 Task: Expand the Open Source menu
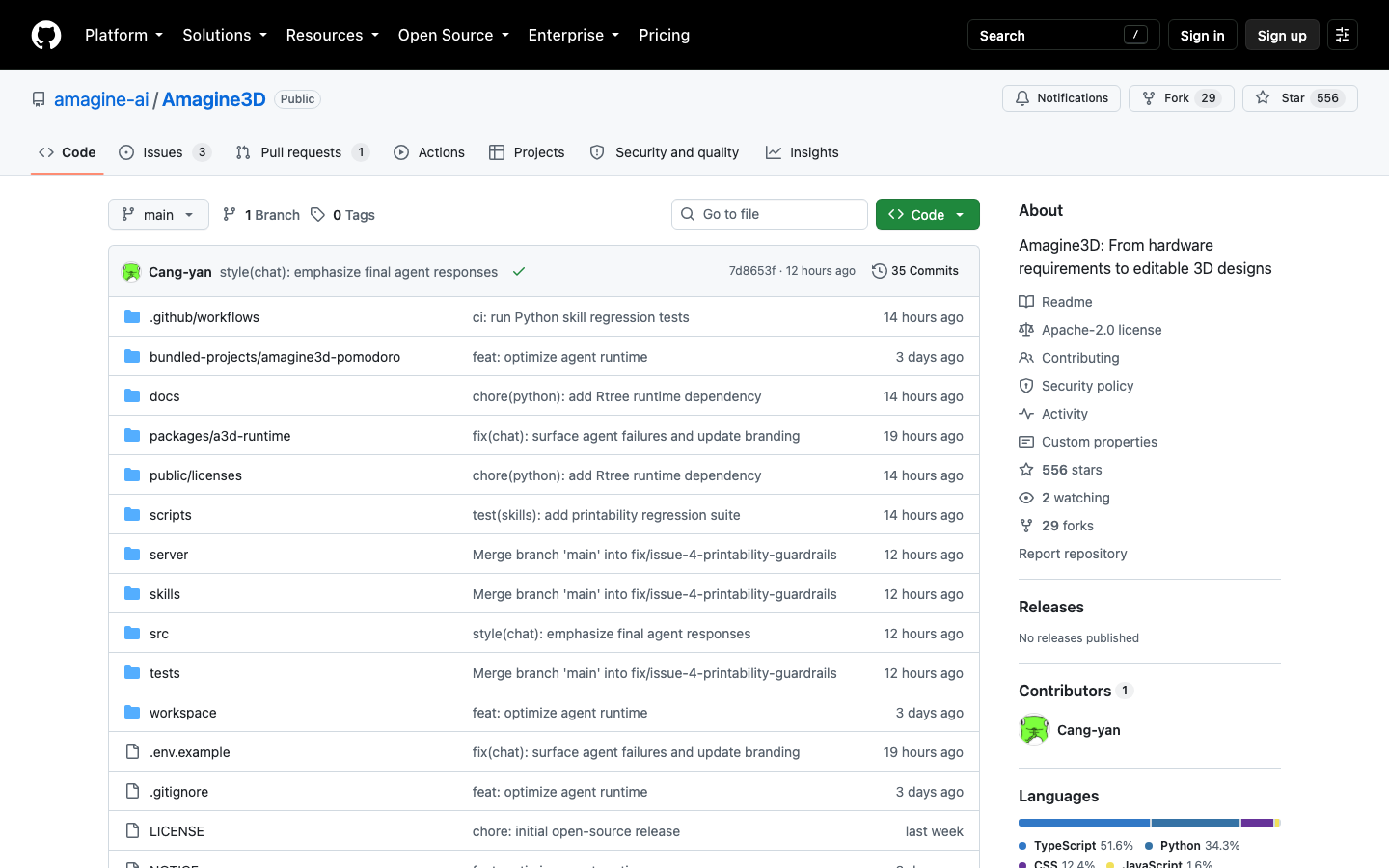[x=453, y=35]
